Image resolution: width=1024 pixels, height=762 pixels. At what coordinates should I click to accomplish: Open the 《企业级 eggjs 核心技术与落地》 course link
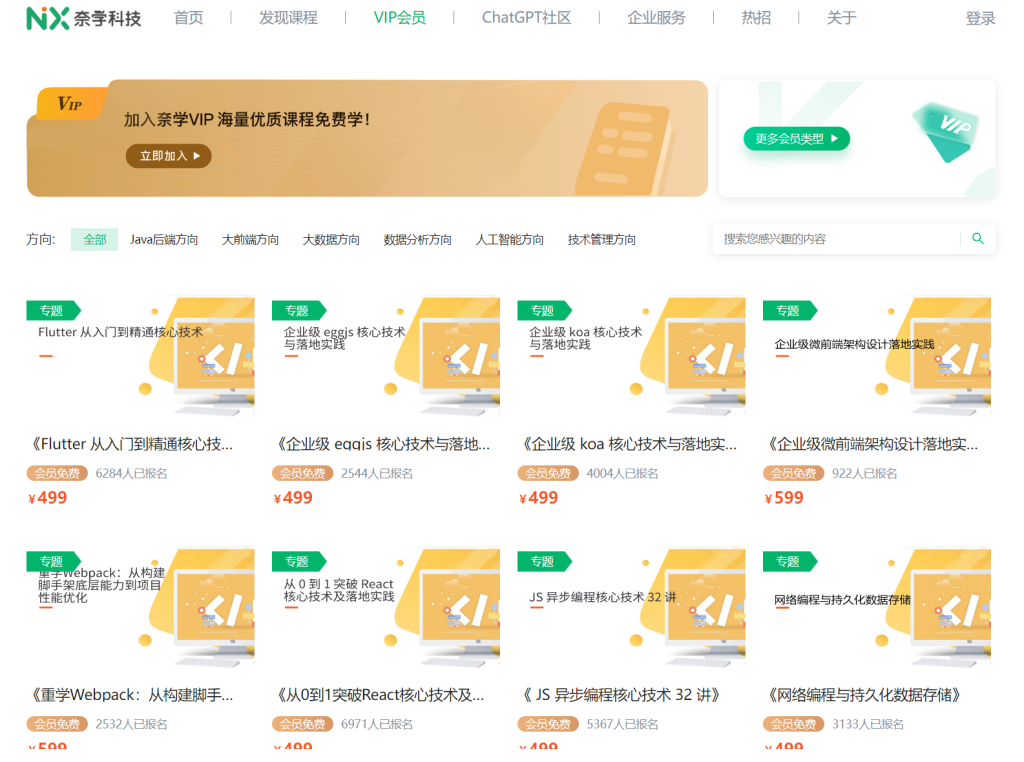point(383,444)
